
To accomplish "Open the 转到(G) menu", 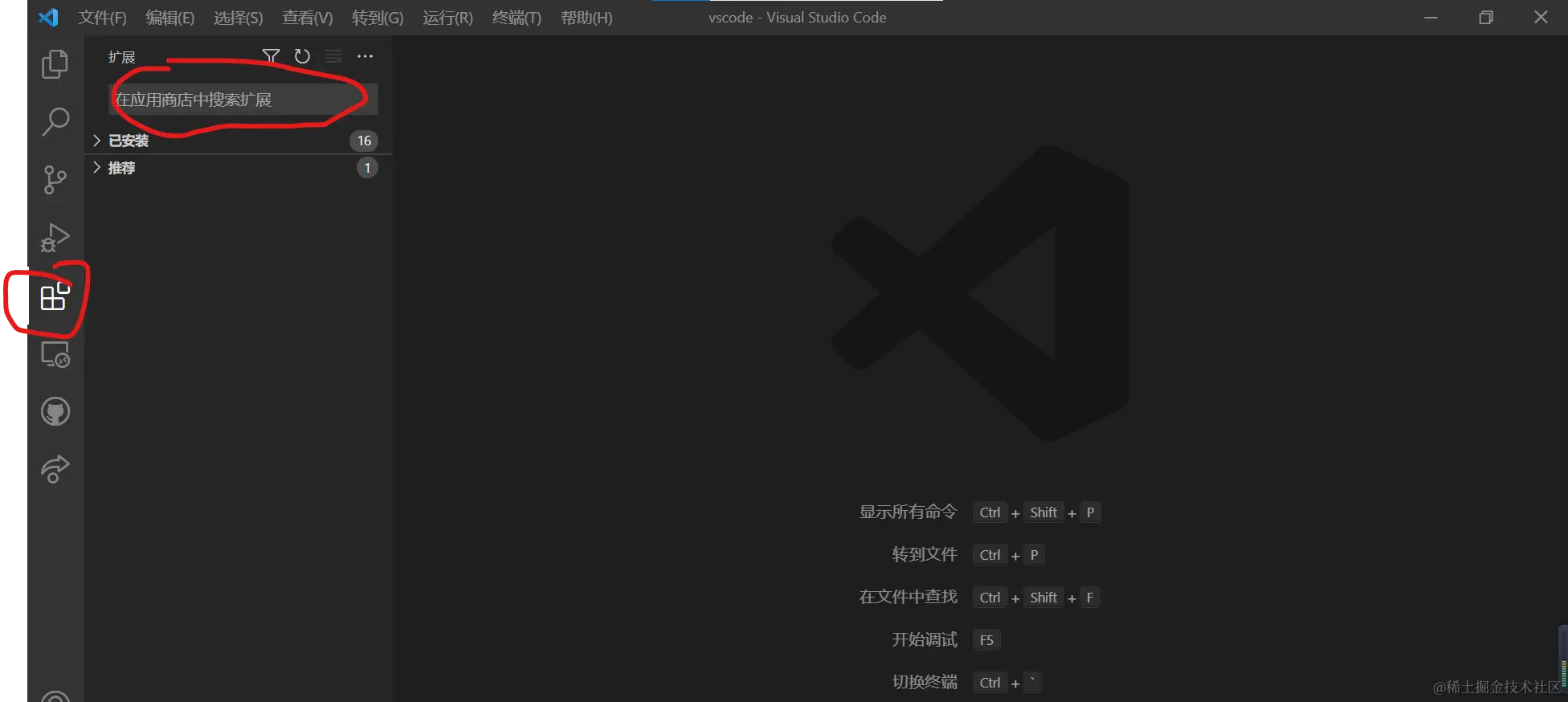I will click(378, 18).
